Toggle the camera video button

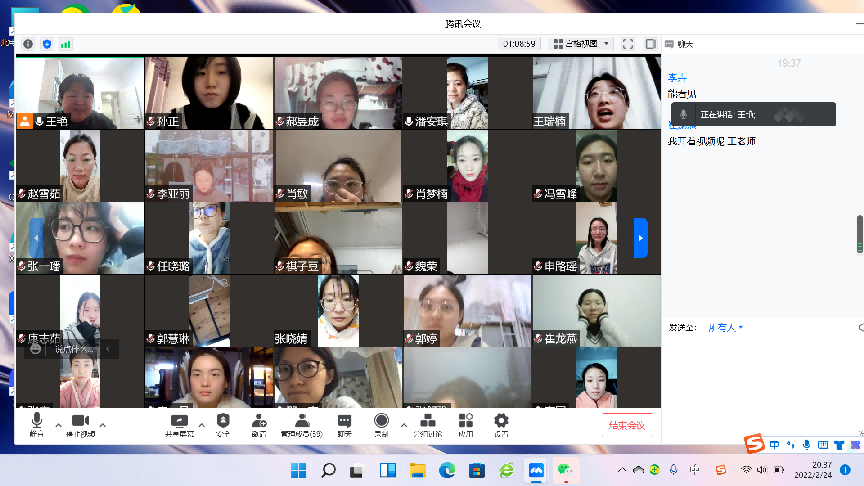click(x=80, y=423)
